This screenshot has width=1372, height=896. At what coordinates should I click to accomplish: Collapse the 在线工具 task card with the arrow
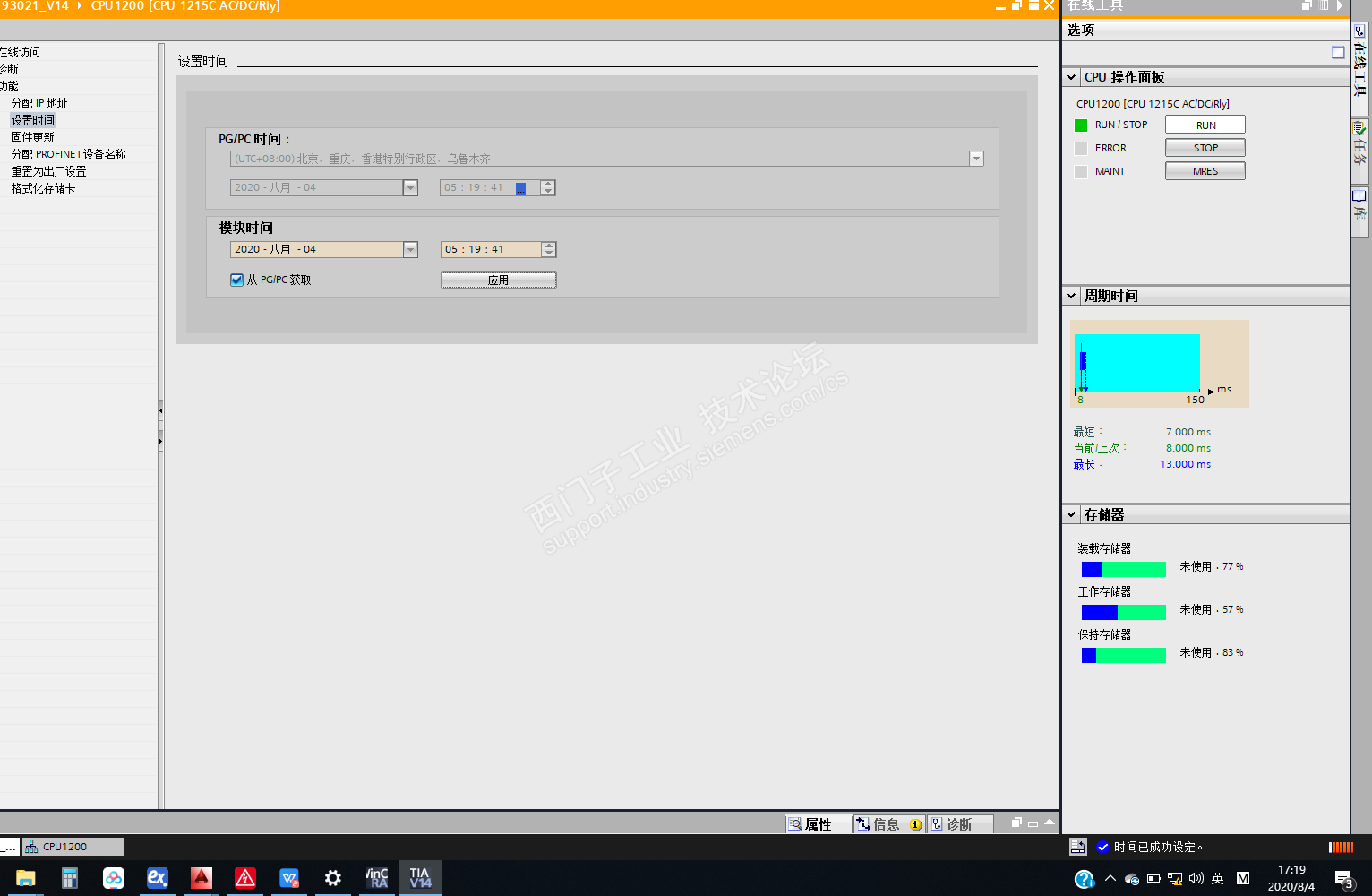tap(1340, 5)
